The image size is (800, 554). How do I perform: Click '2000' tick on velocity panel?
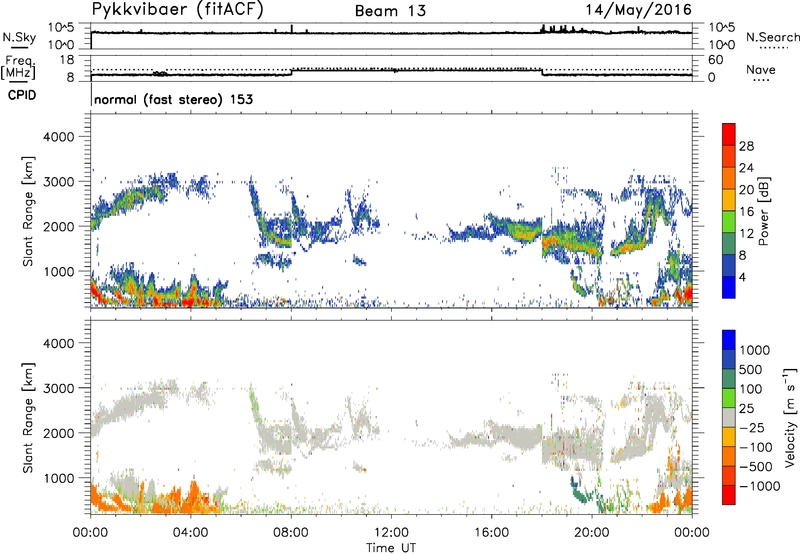tap(58, 433)
